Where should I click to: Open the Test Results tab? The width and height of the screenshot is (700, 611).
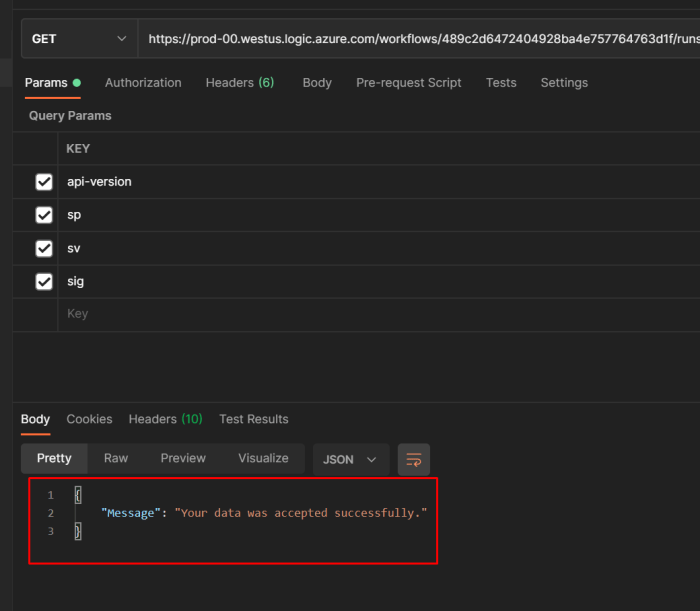pyautogui.click(x=254, y=419)
